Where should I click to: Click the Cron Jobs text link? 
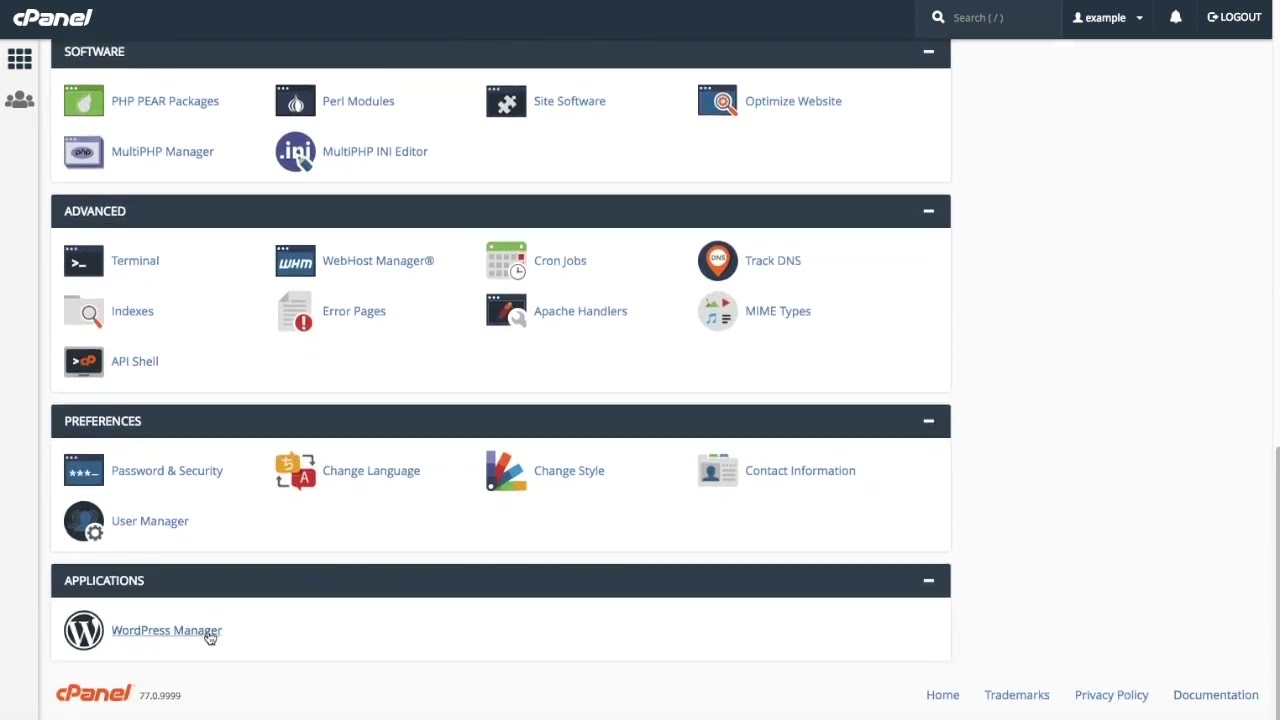coord(559,261)
